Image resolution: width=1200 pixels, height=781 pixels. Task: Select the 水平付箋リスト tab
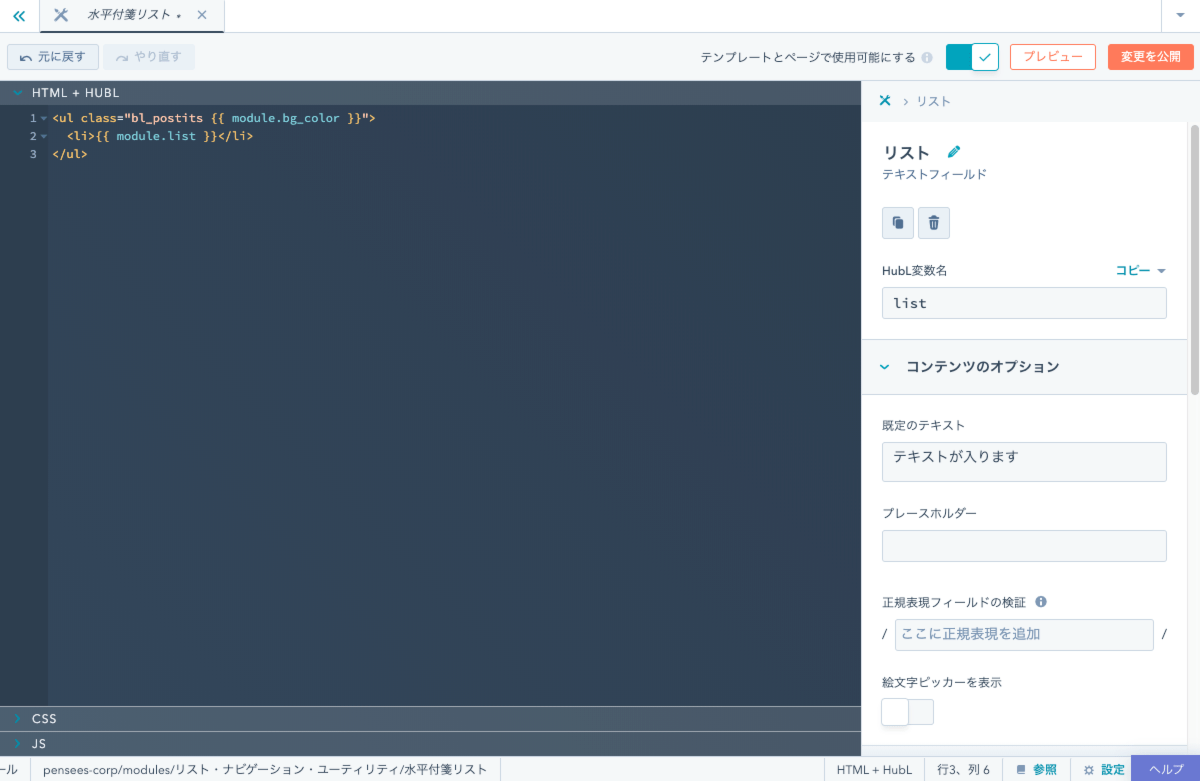tap(128, 16)
